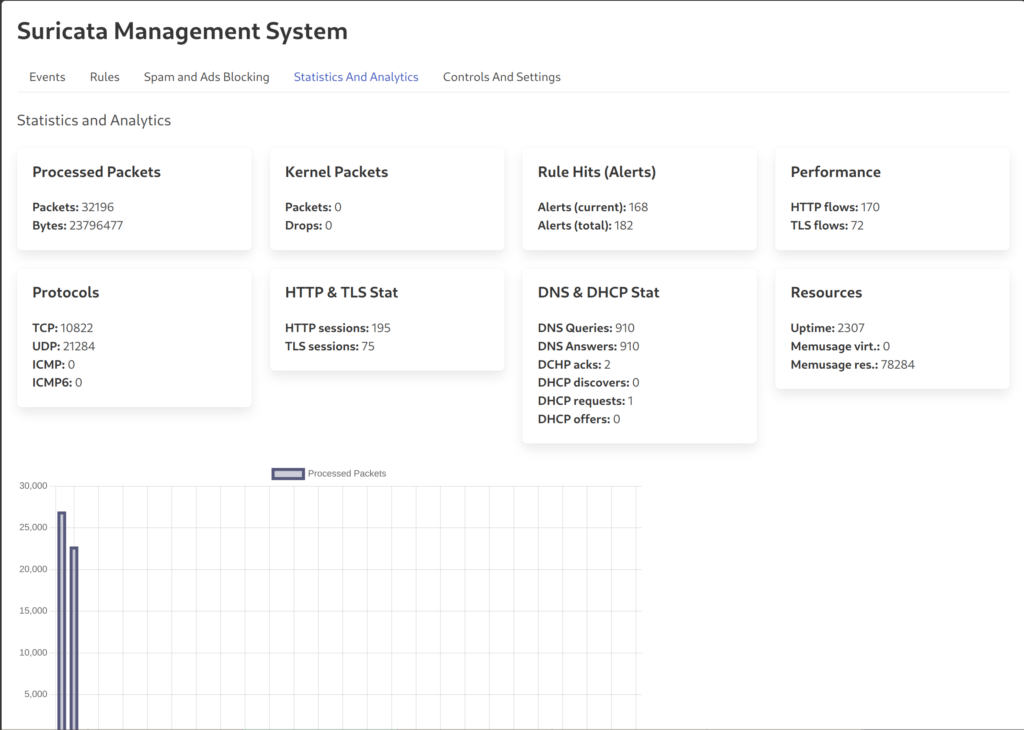Image resolution: width=1024 pixels, height=730 pixels.
Task: Click the Rule Hits (Alerts) card
Action: tap(639, 198)
